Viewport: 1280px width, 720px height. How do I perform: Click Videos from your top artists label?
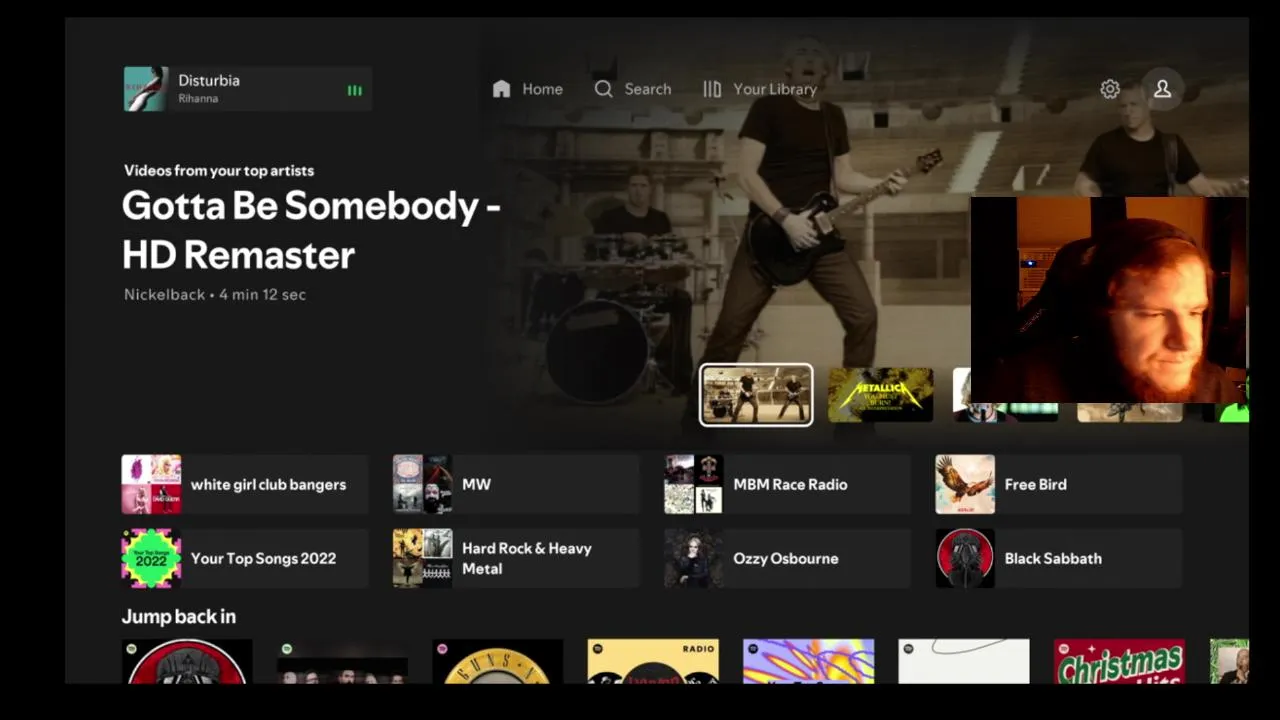coord(219,170)
